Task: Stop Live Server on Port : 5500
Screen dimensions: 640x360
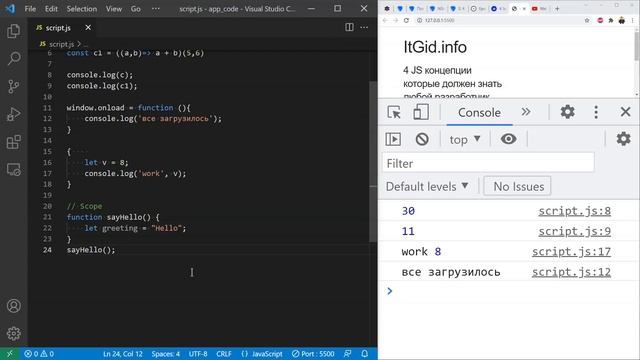Action: [313, 354]
